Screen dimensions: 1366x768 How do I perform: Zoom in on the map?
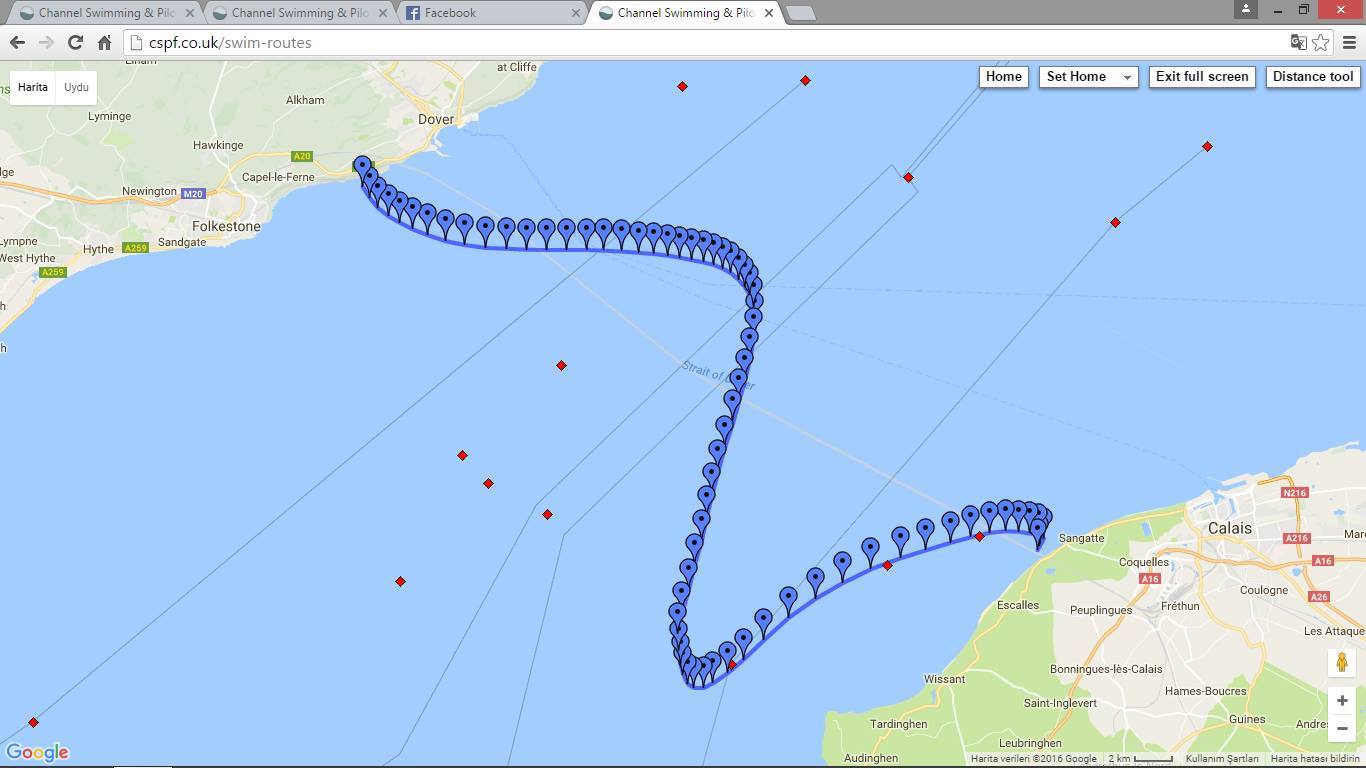pyautogui.click(x=1342, y=700)
